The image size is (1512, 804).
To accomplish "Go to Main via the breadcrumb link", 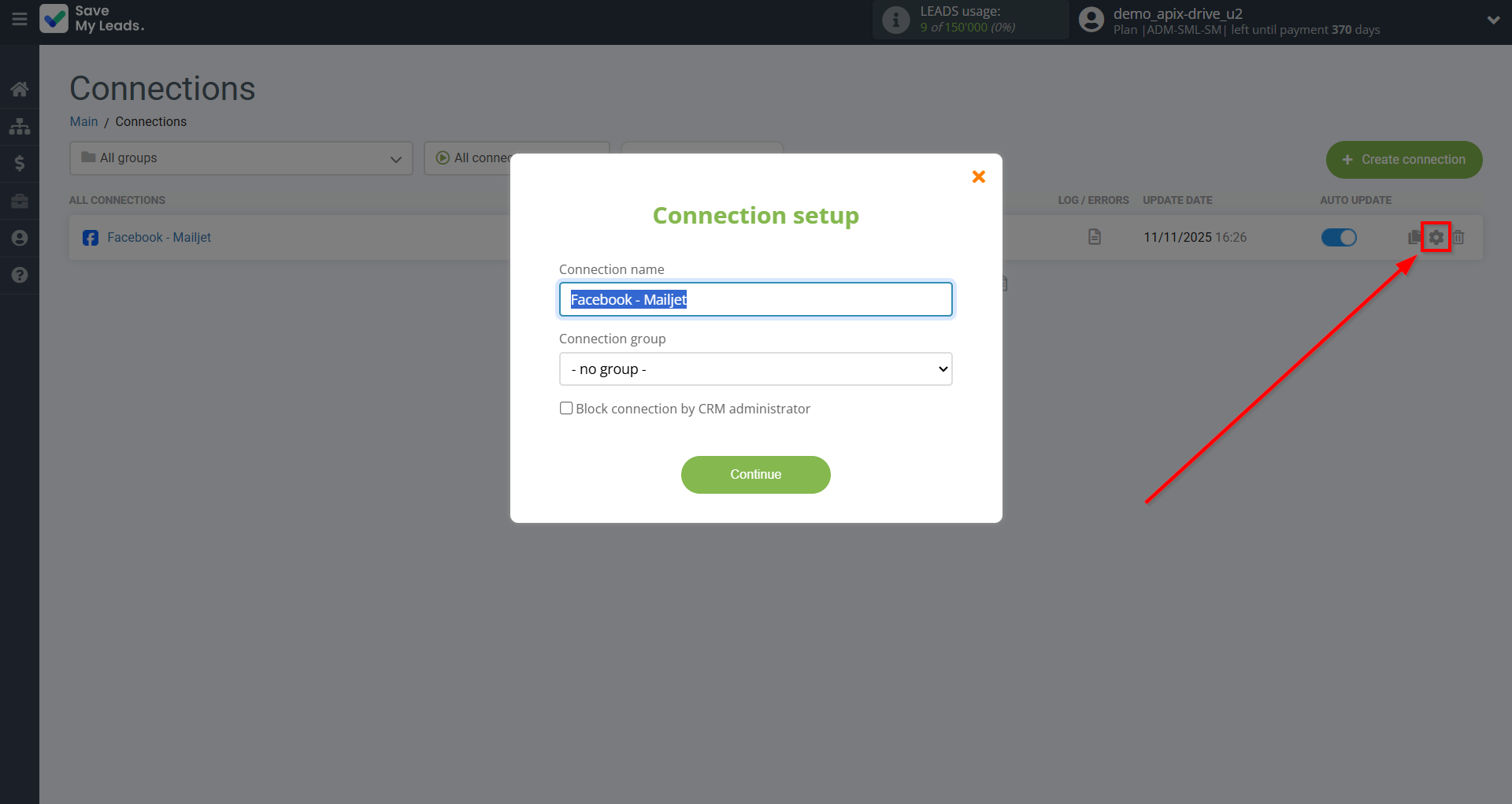I will pyautogui.click(x=83, y=121).
